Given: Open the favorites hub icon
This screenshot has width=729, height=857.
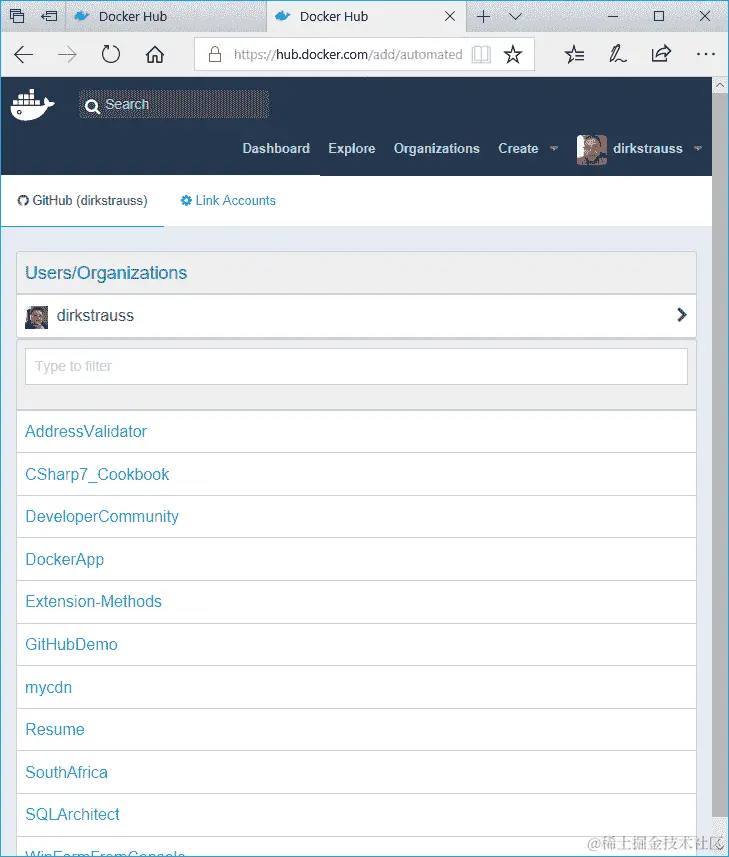Looking at the screenshot, I should click(x=574, y=54).
